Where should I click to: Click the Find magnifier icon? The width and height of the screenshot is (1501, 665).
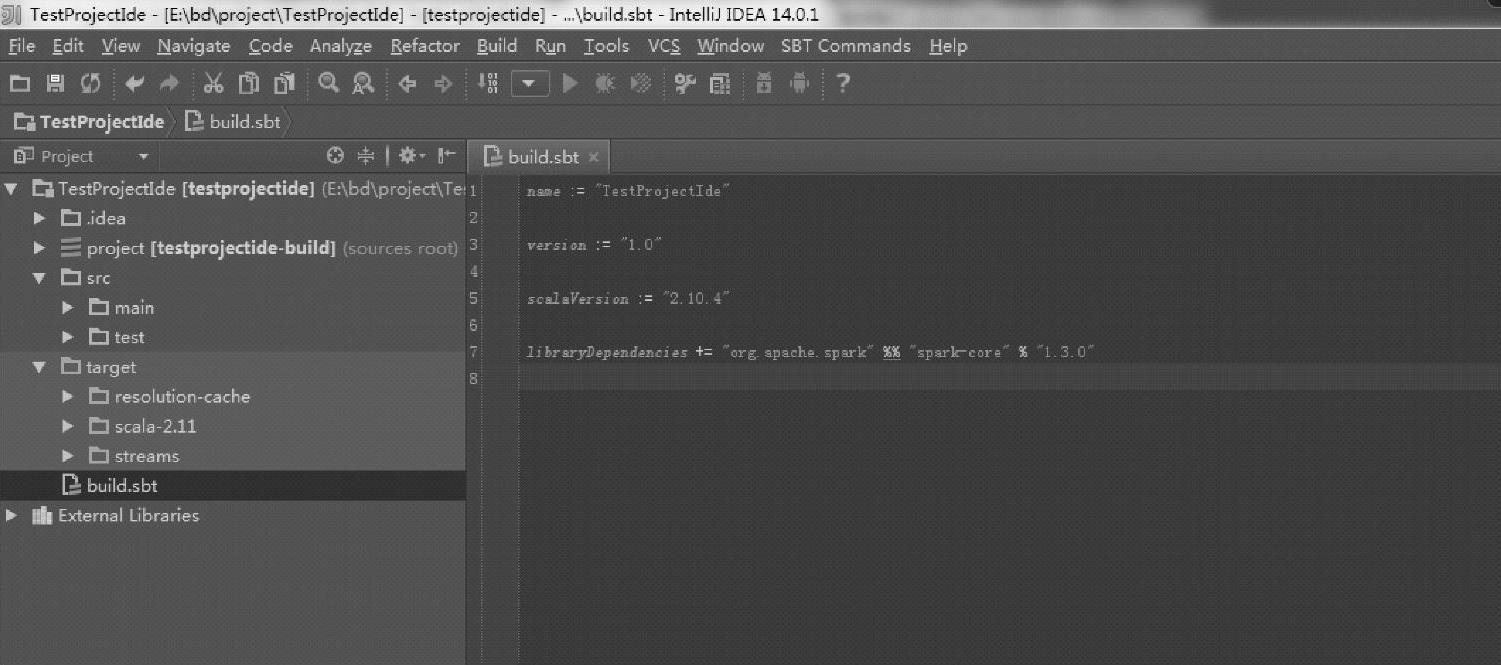(x=328, y=84)
